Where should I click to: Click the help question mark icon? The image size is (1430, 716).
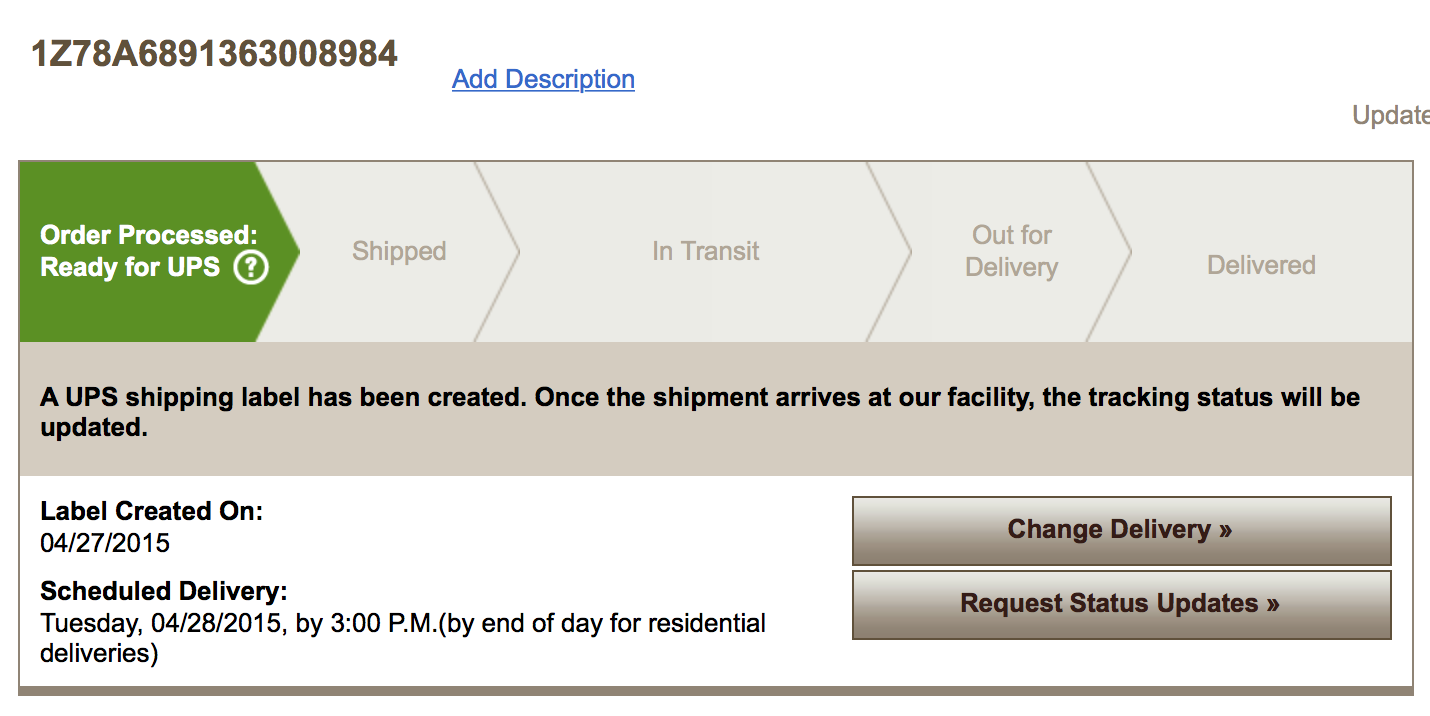(251, 268)
